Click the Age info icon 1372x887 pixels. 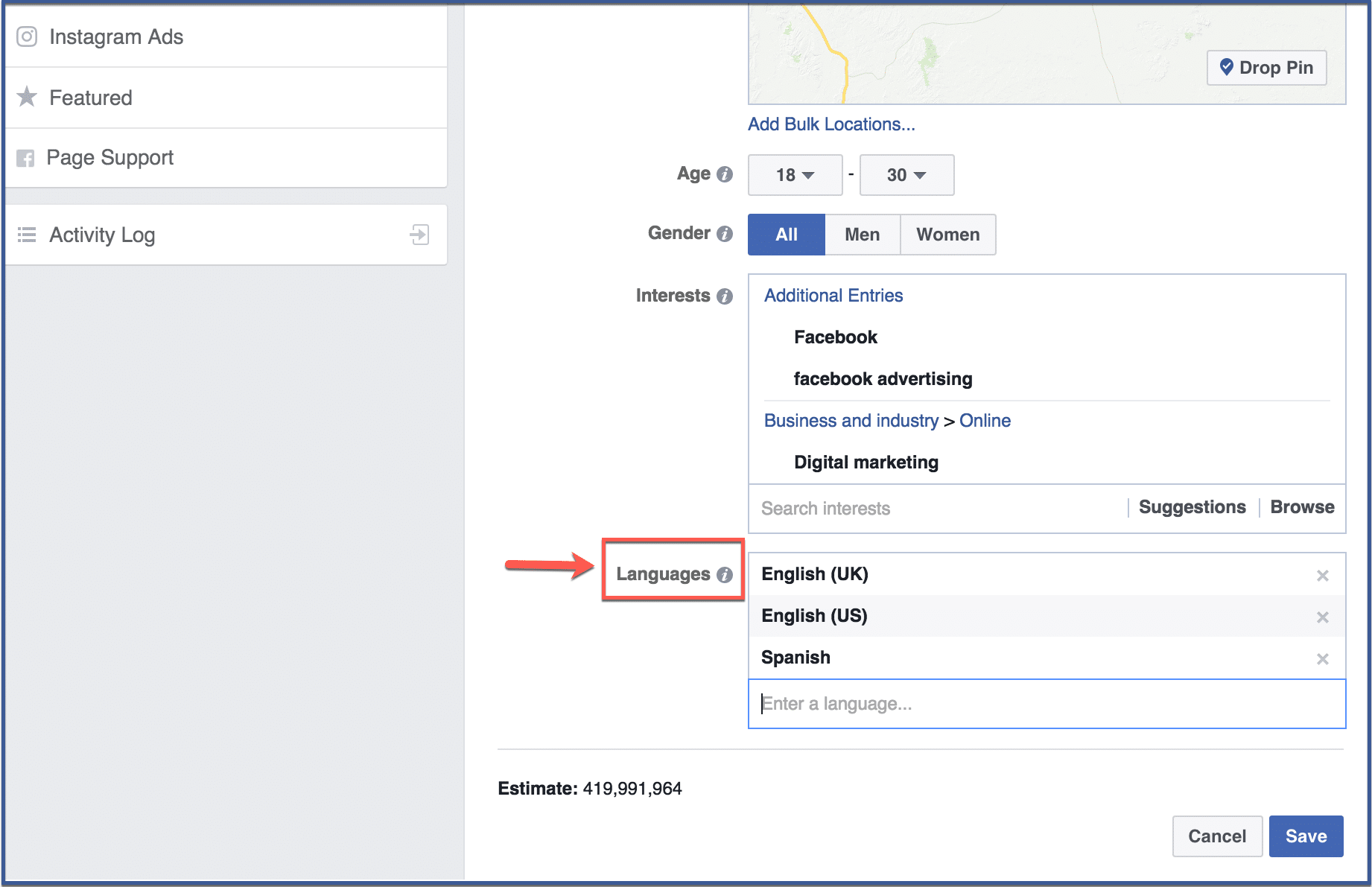725,174
